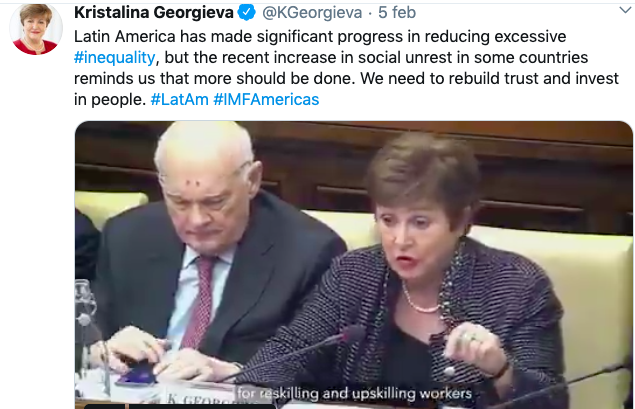Follow the #IMFAmericas hashtag link
Screen dimensions: 635x409
tap(266, 100)
